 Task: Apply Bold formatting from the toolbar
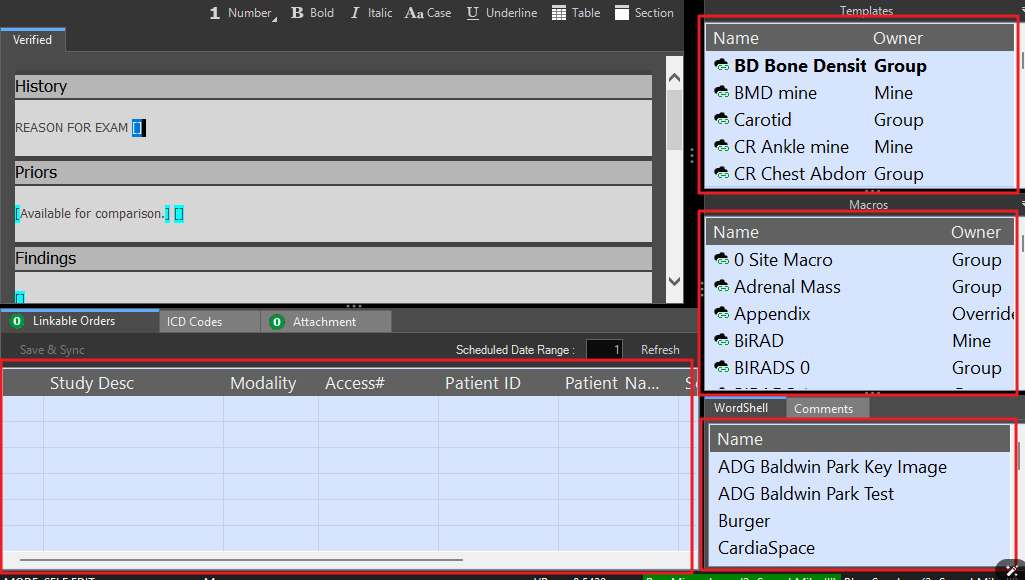tap(312, 13)
